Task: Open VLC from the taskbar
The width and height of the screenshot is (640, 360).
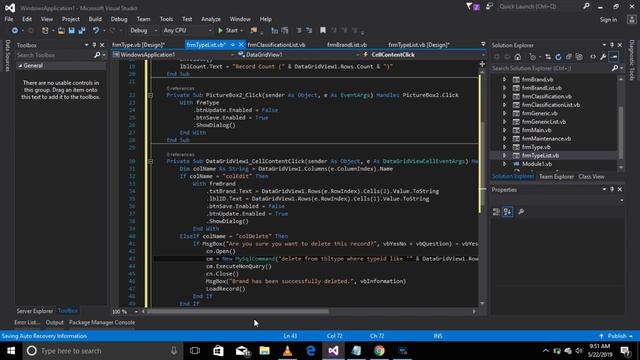Action: click(287, 351)
